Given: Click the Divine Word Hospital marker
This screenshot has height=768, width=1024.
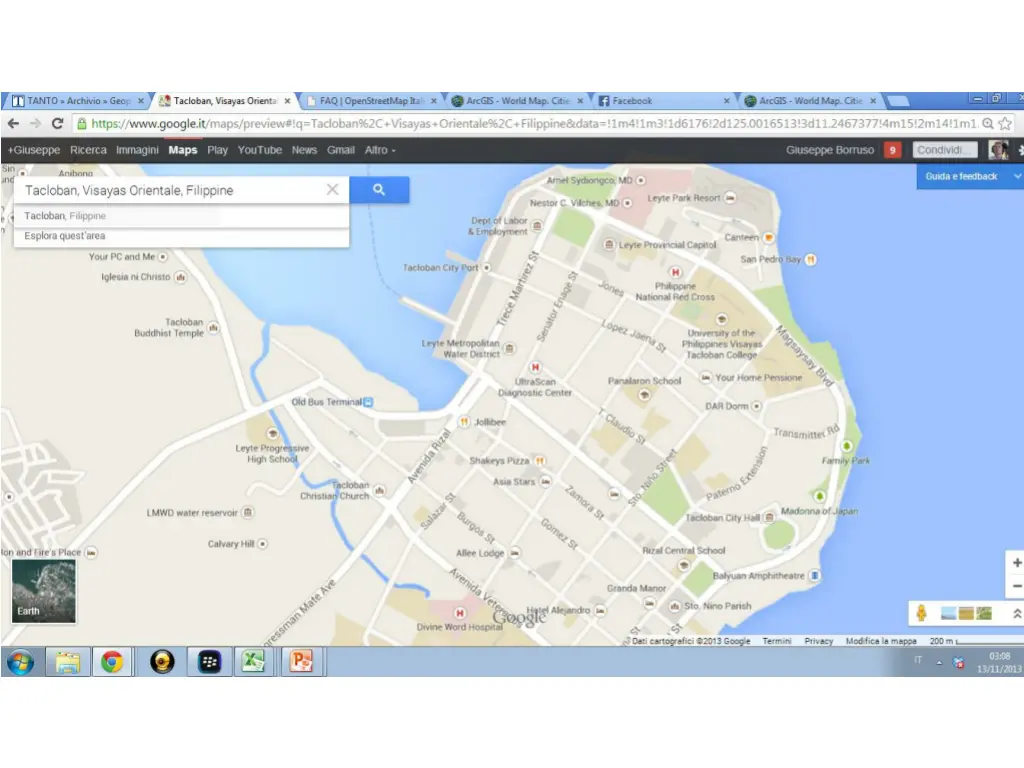Looking at the screenshot, I should 460,613.
